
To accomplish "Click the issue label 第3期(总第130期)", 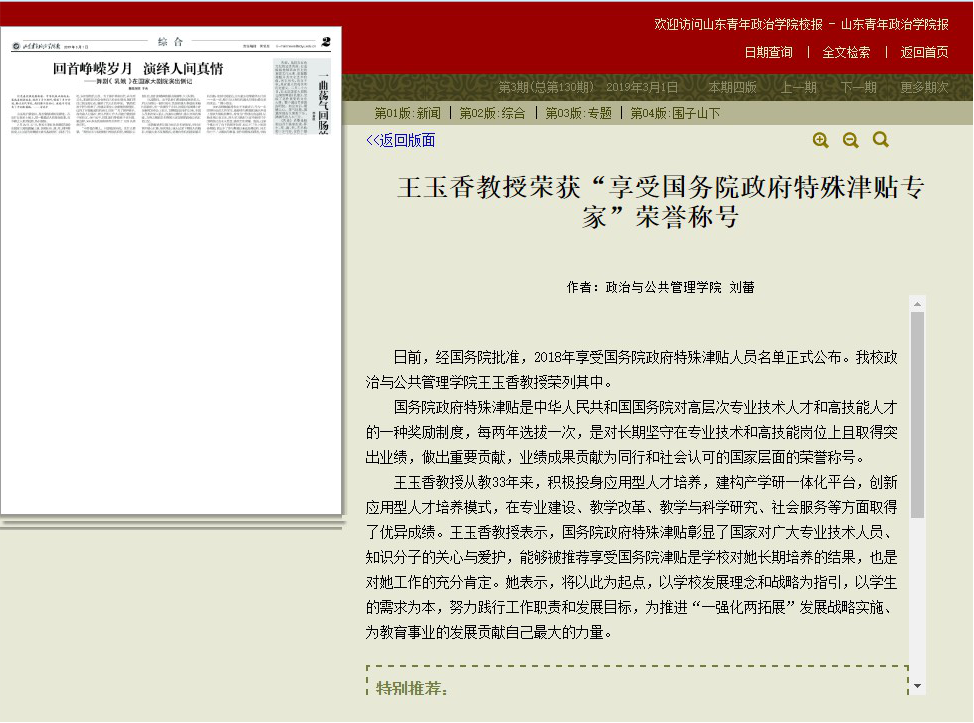I will tap(546, 87).
